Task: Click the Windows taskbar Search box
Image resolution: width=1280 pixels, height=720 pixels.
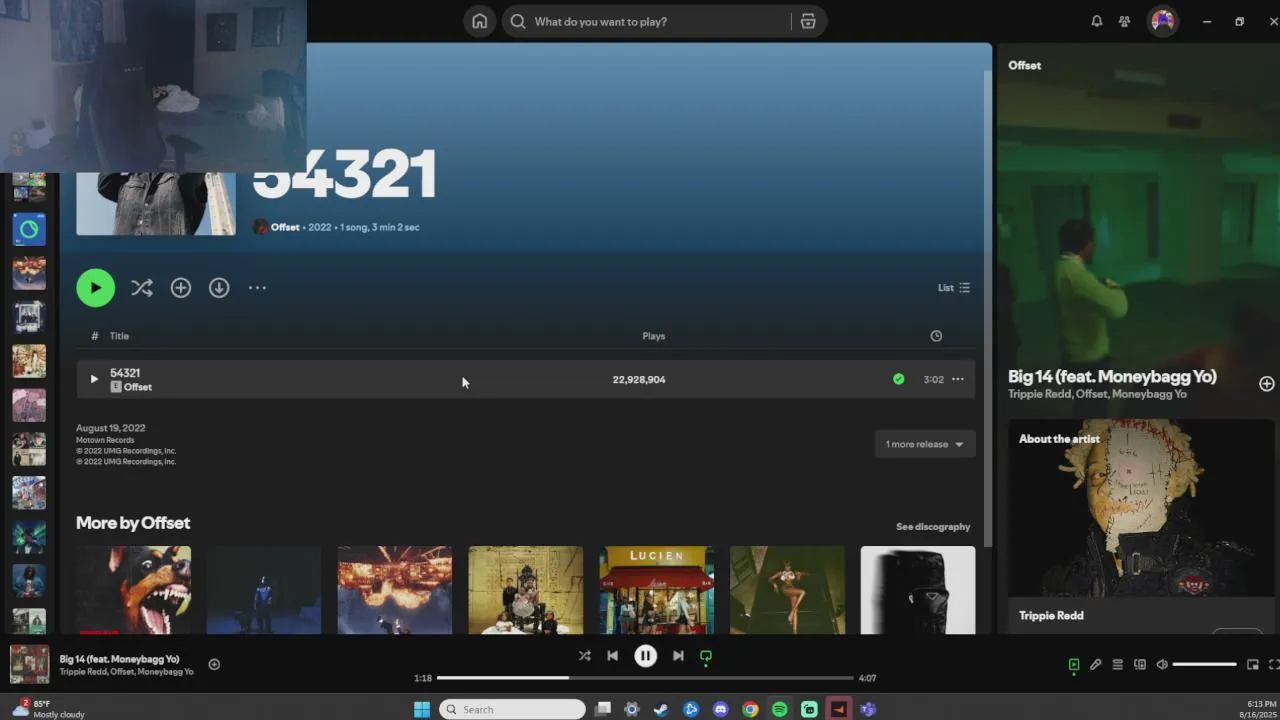Action: click(512, 709)
